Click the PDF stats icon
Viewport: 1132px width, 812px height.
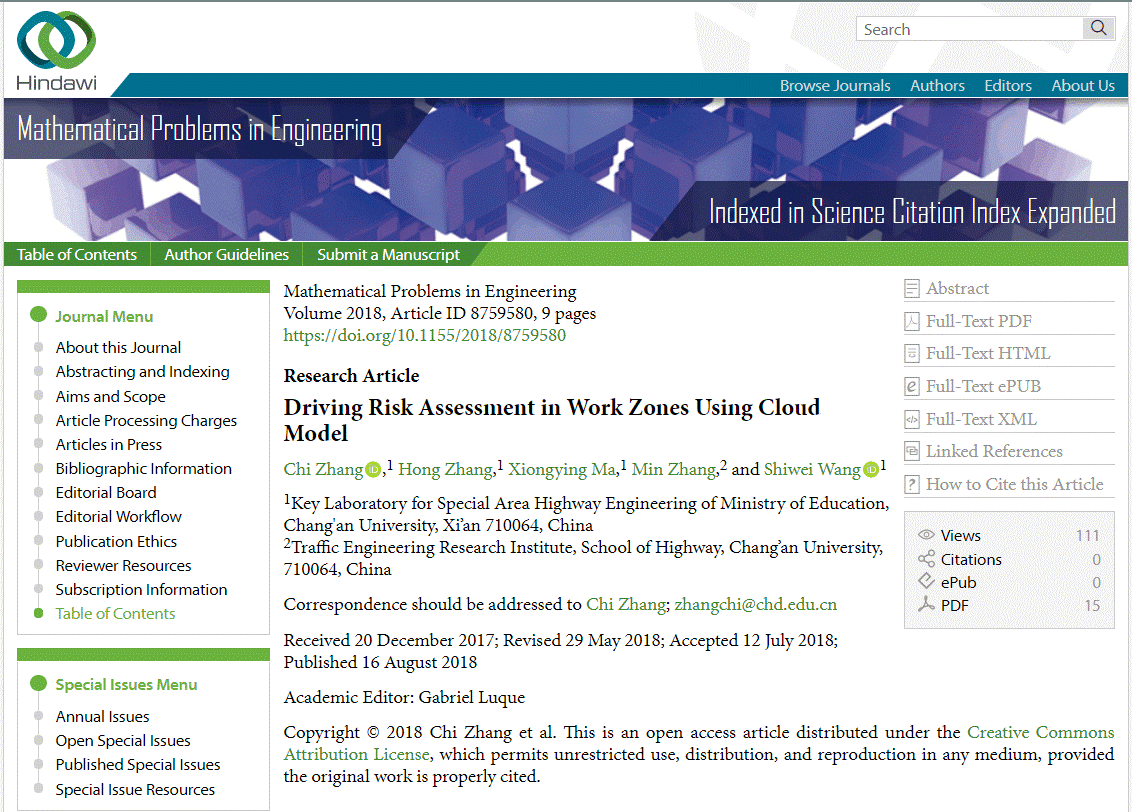[x=926, y=604]
